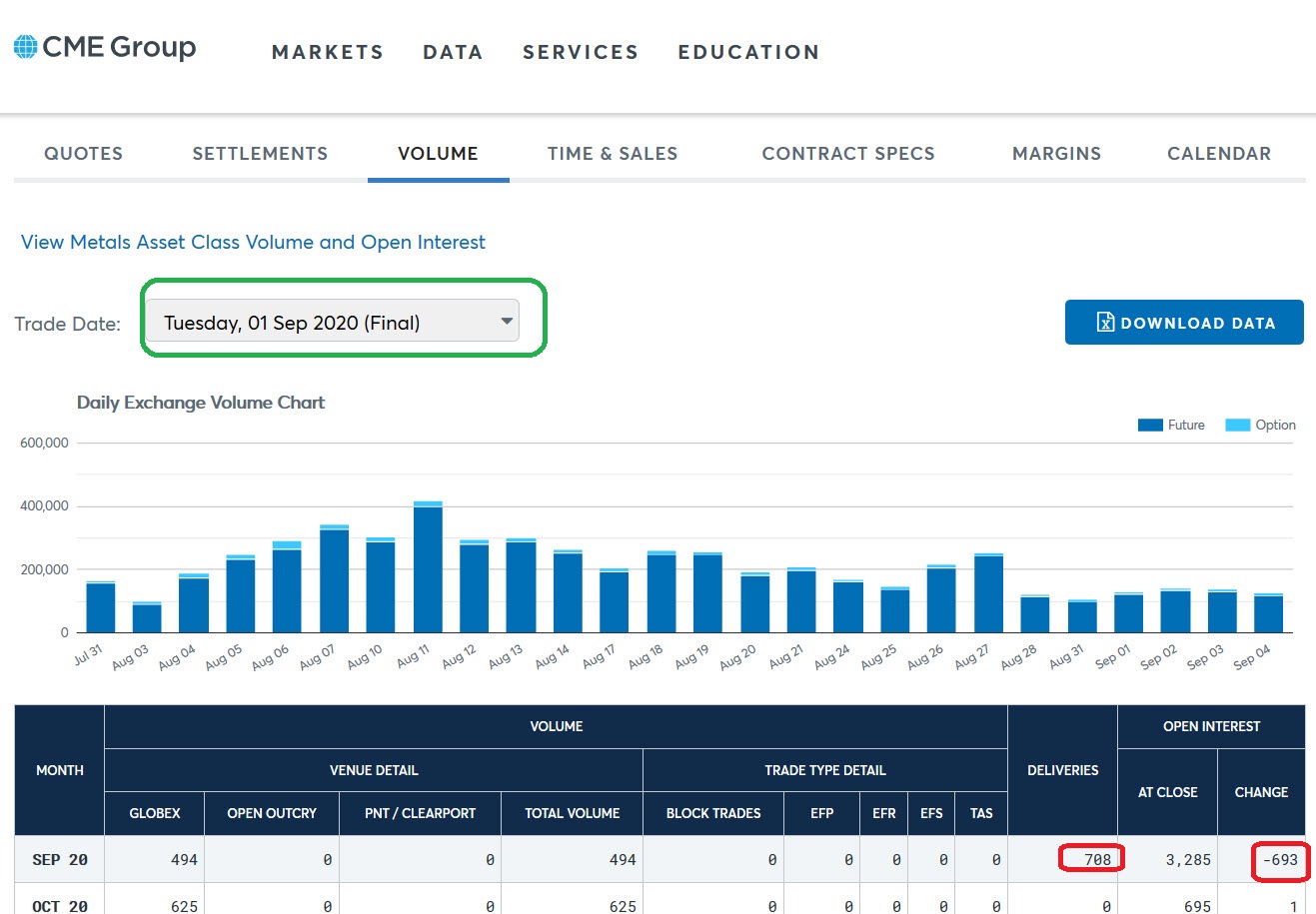Viewport: 1316px width, 914px height.
Task: Click the Option legend color box
Action: coord(1238,425)
